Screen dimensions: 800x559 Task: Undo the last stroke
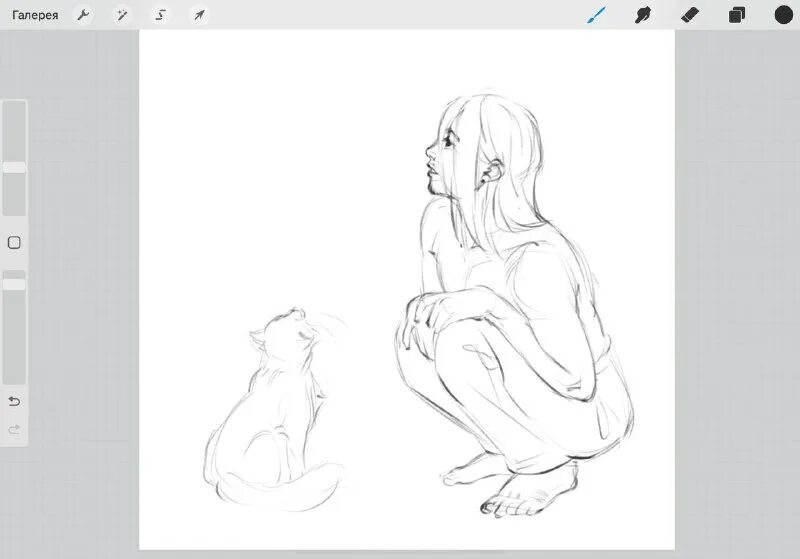(14, 401)
